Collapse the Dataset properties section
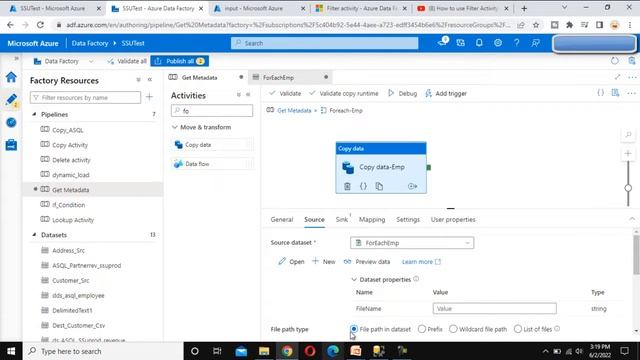This screenshot has width=640, height=360. (x=354, y=280)
